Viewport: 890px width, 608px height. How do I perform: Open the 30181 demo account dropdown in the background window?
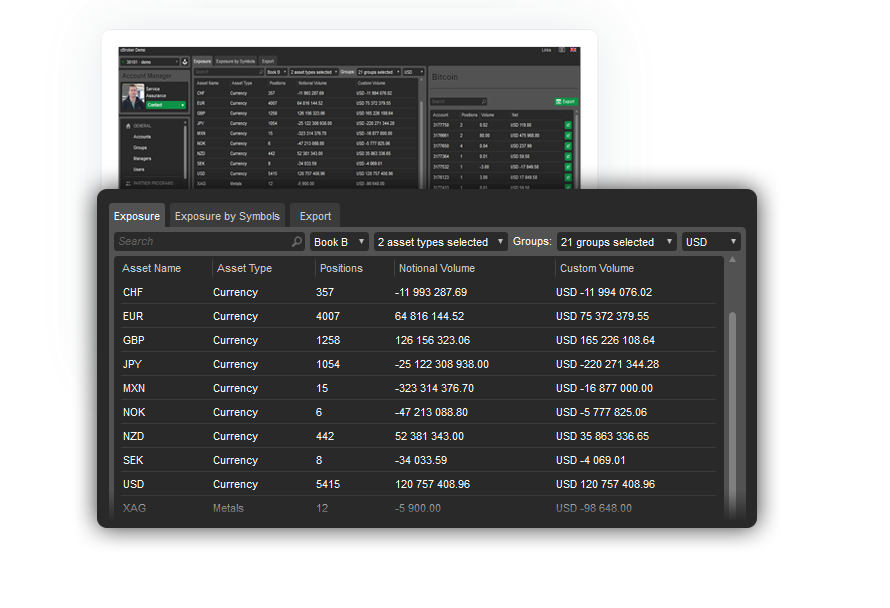[x=149, y=62]
